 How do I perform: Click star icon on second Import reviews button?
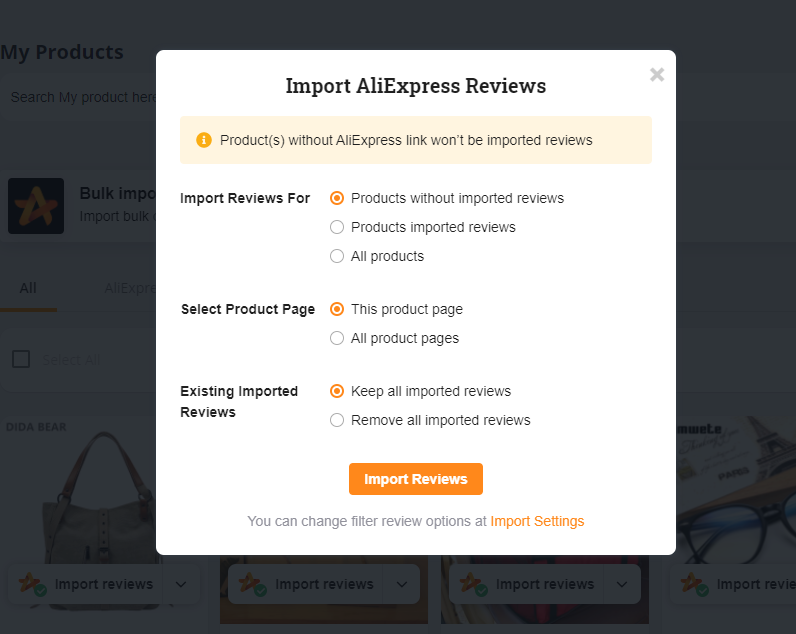click(x=252, y=584)
